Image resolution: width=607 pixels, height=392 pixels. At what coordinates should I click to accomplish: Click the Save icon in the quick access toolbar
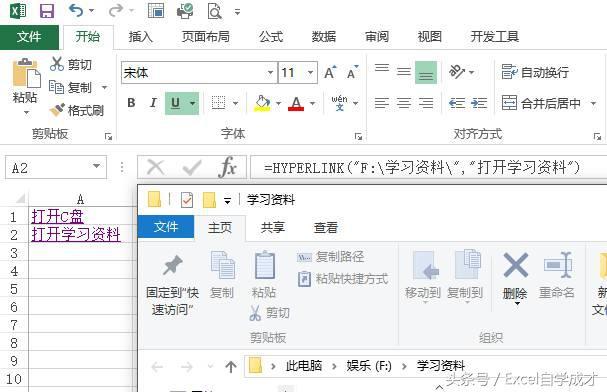(47, 10)
